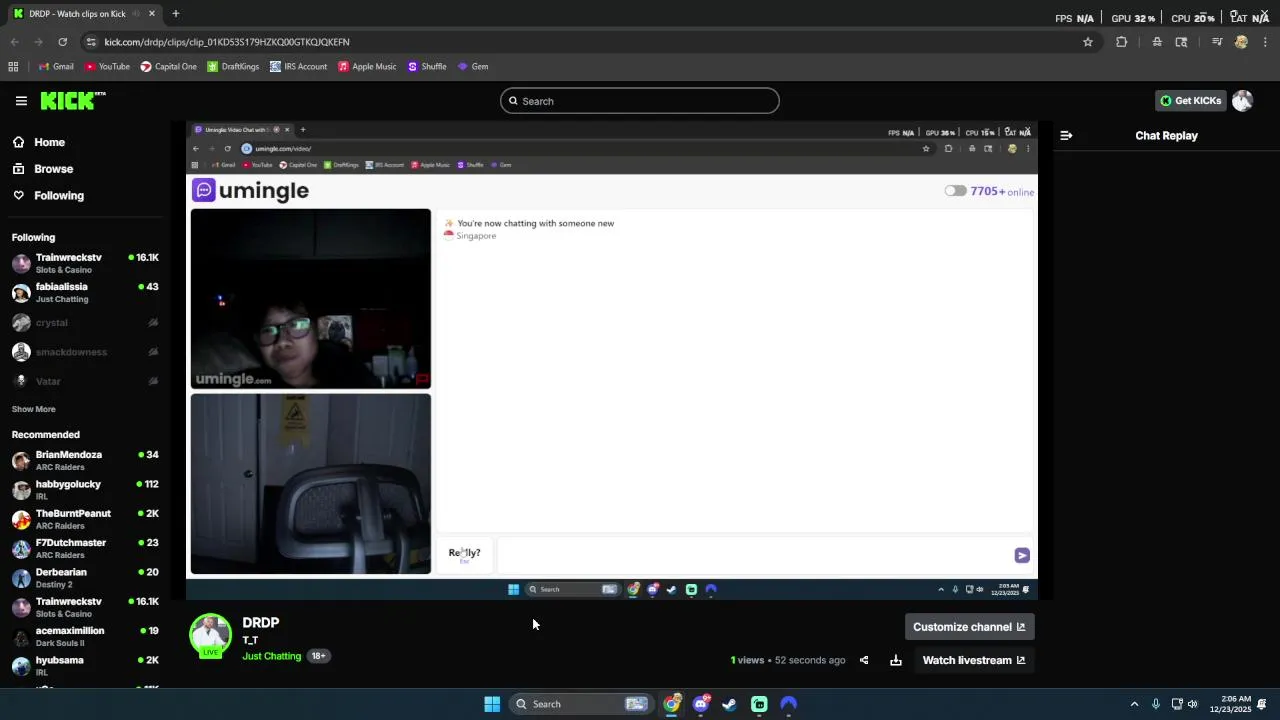The height and width of the screenshot is (720, 1280).
Task: Open Chrome three-dot menu
Action: pos(1265,42)
